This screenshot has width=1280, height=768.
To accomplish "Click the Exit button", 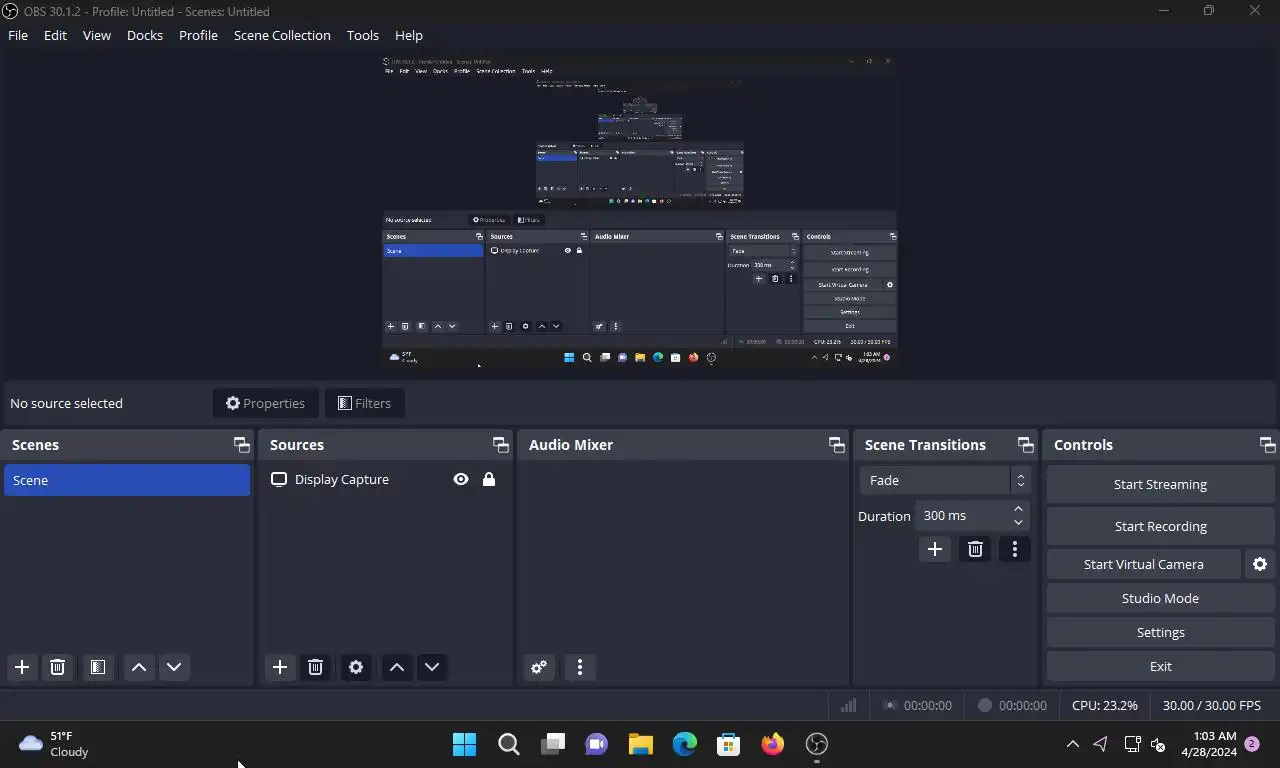I will [x=1160, y=666].
